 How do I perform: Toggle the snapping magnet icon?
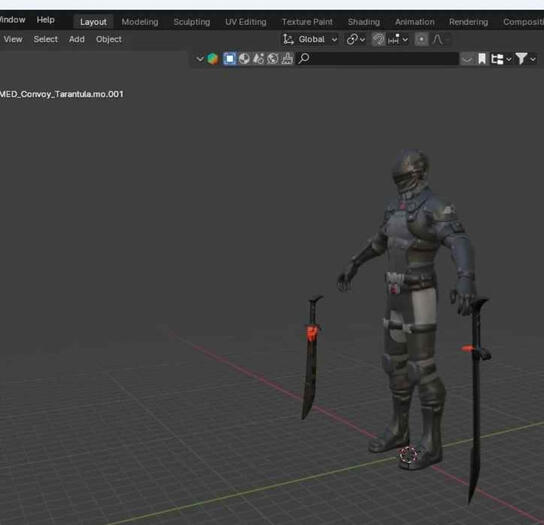tap(378, 39)
